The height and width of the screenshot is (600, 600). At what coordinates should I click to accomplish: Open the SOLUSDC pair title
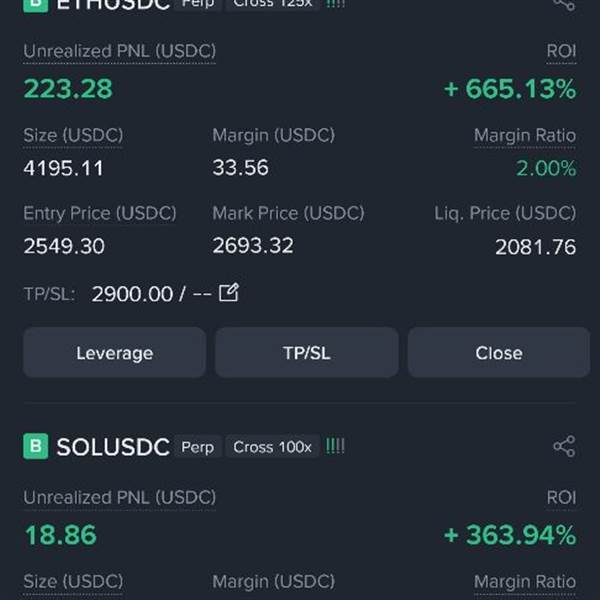113,447
